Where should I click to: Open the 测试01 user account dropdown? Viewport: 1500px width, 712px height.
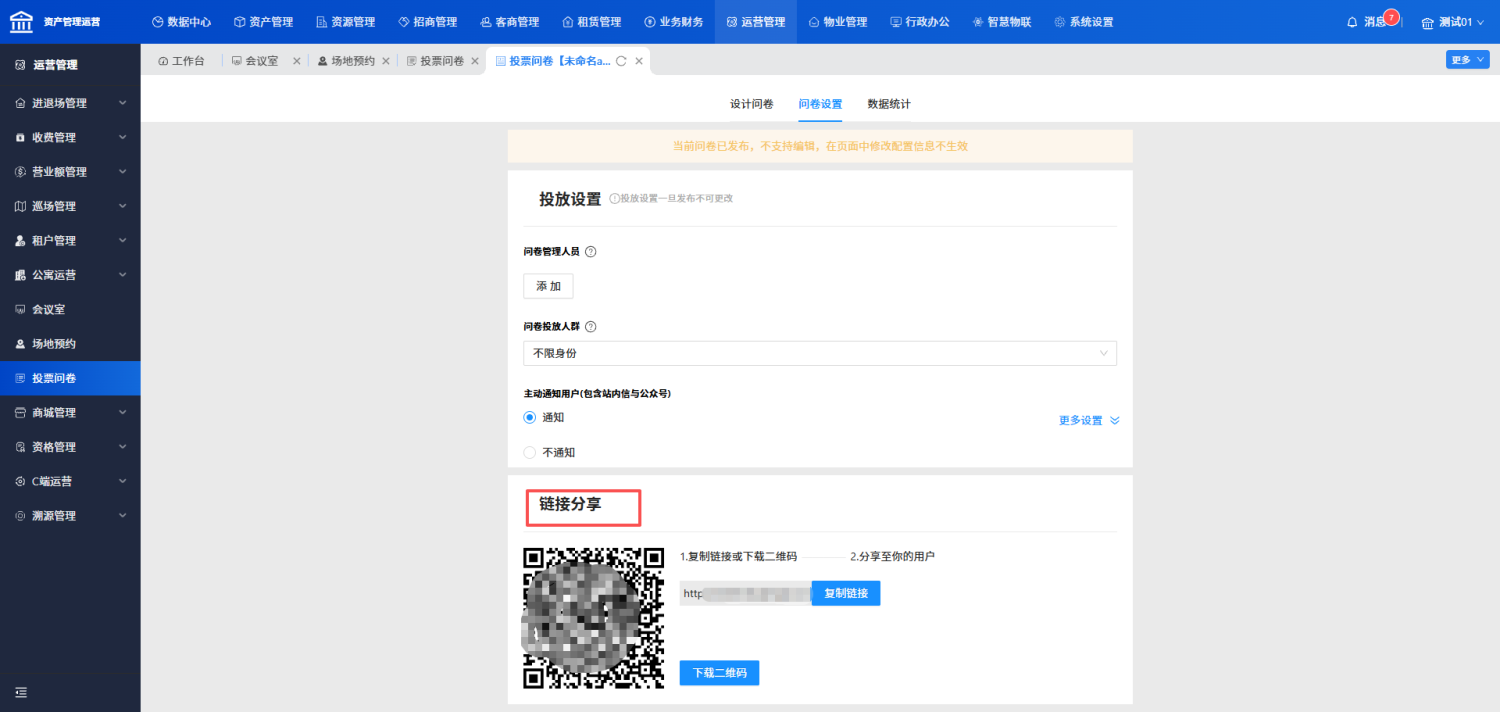pyautogui.click(x=1453, y=22)
